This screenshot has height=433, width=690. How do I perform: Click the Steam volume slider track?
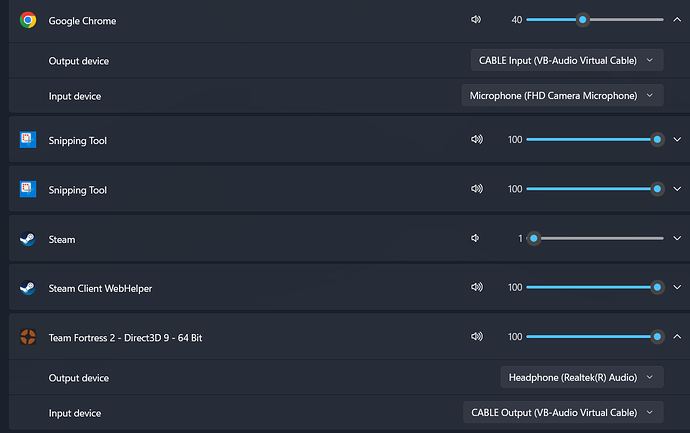595,238
